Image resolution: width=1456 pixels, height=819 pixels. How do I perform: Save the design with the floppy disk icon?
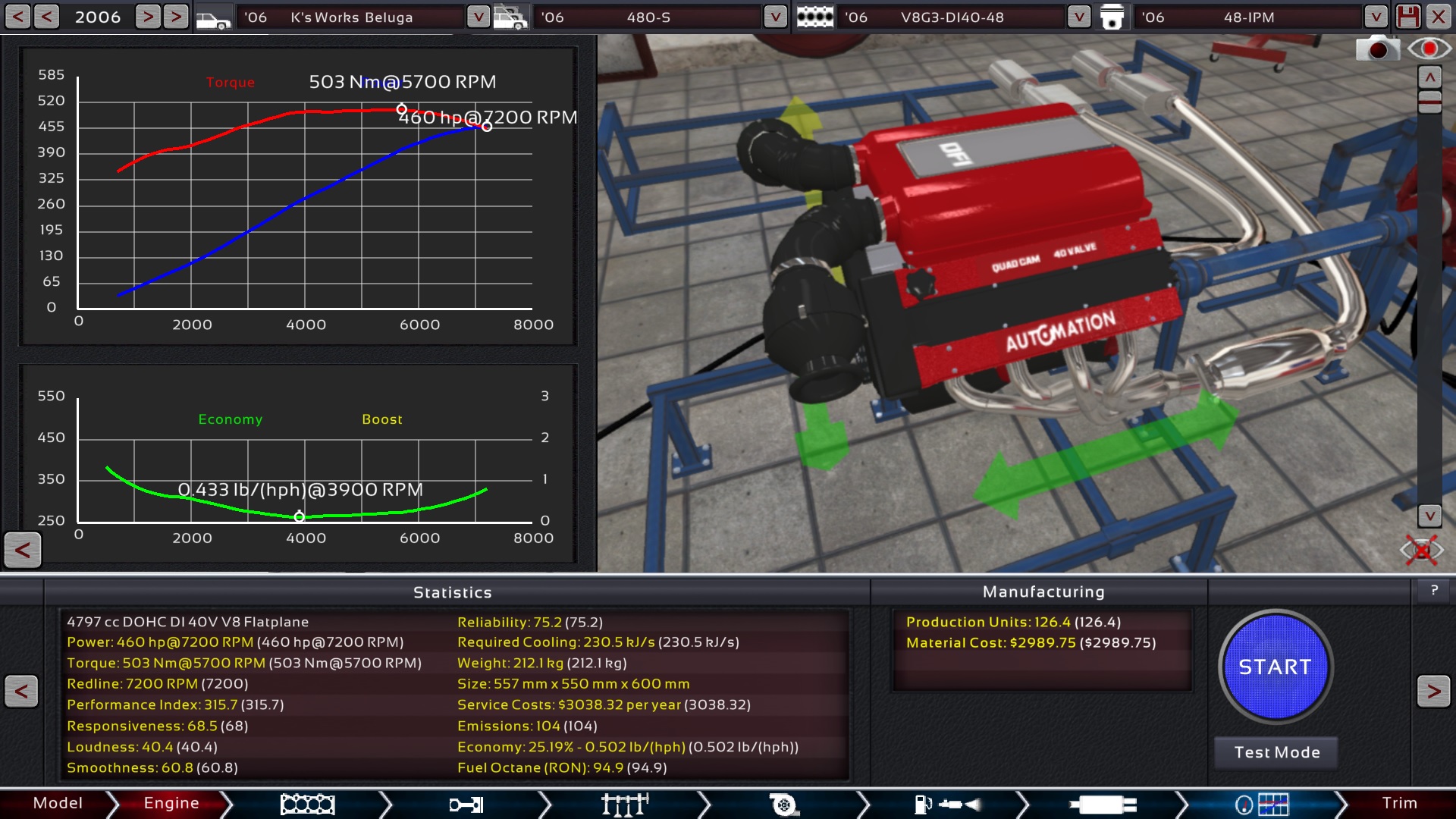coord(1407,17)
